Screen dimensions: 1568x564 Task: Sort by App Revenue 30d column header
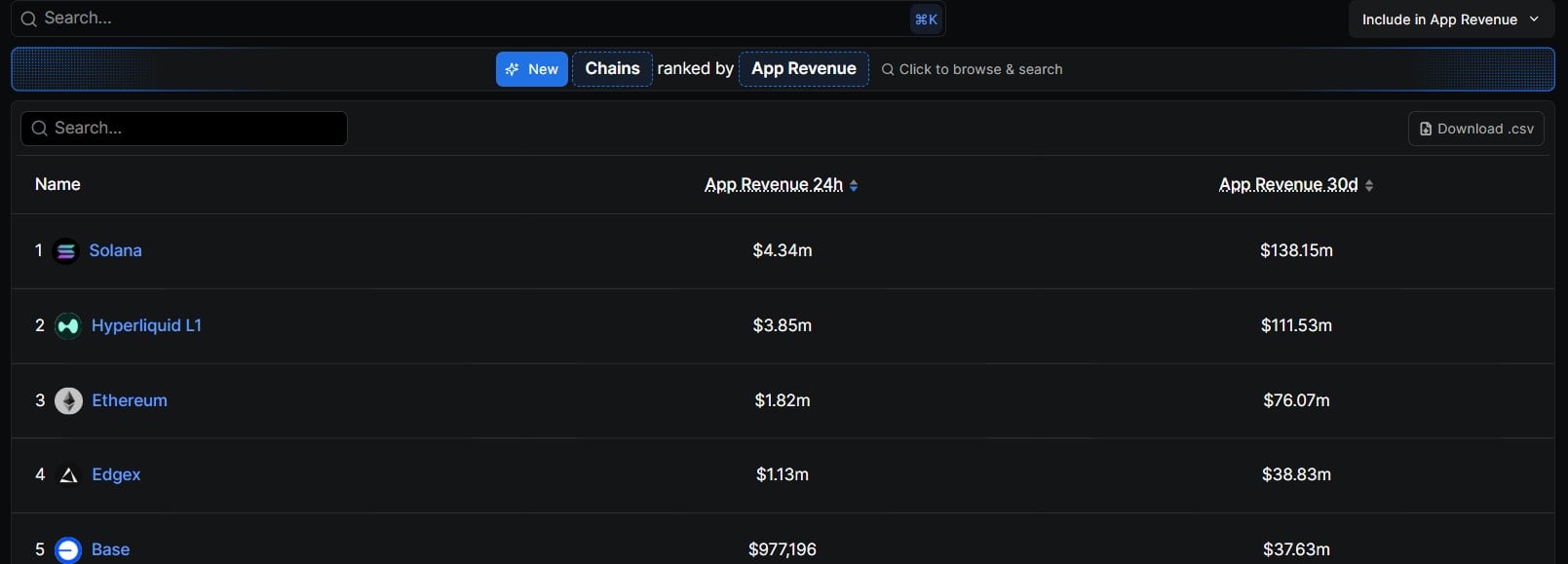click(1287, 184)
